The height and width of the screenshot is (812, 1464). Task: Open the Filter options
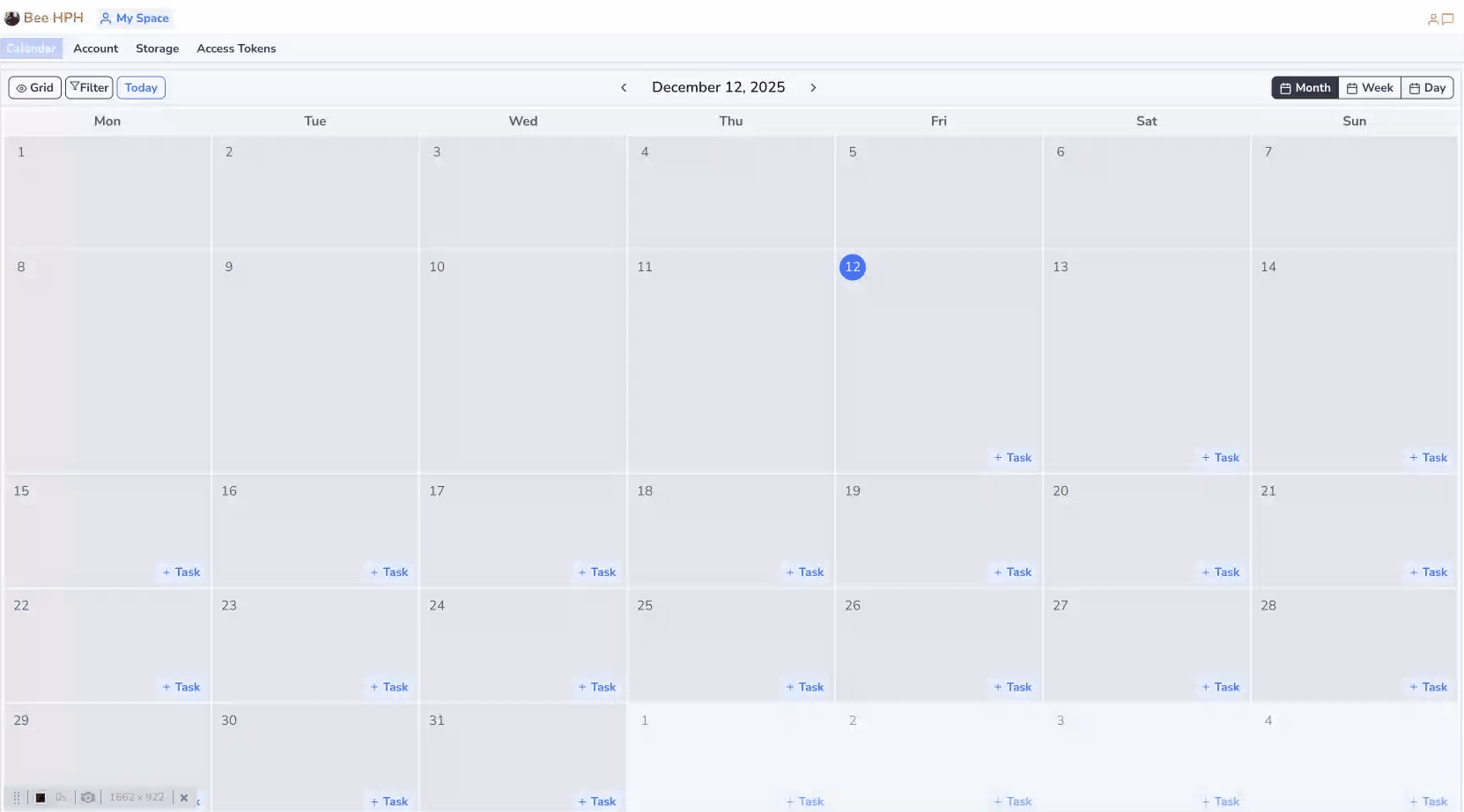[x=89, y=87]
